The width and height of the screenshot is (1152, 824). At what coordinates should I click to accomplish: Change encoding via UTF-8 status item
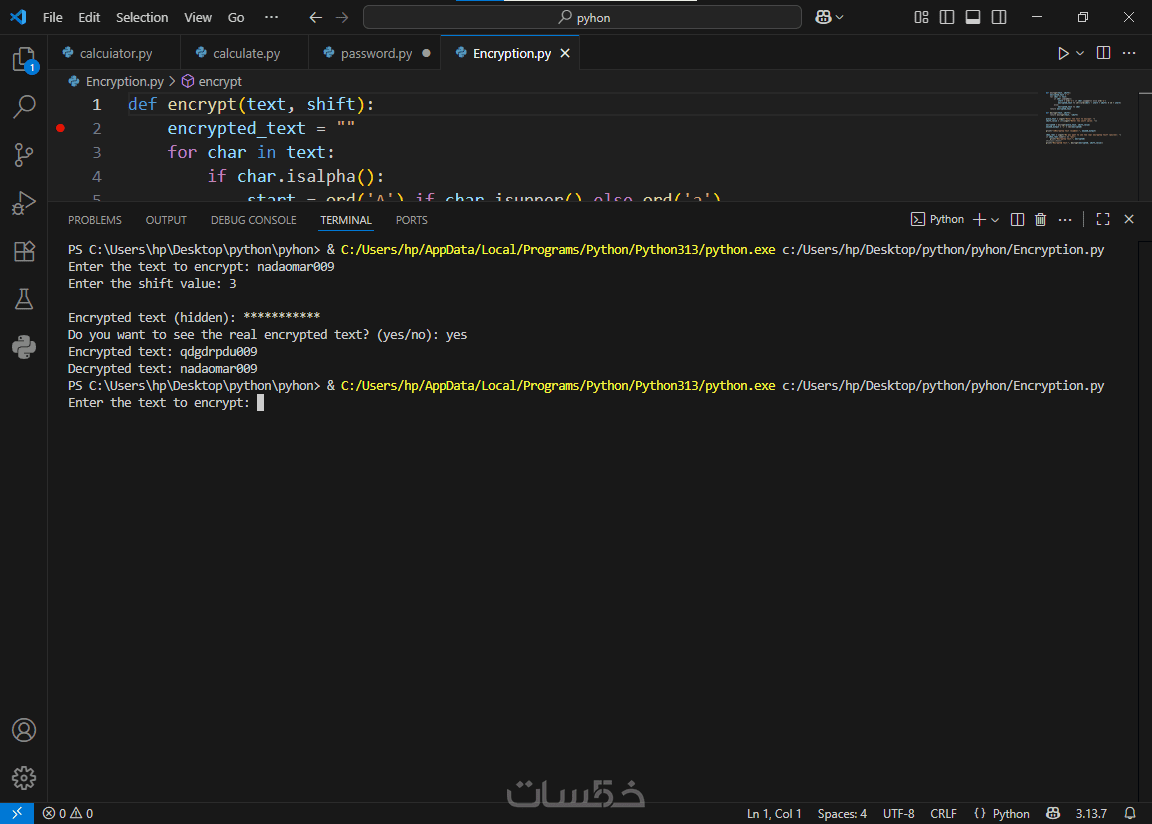tap(899, 814)
